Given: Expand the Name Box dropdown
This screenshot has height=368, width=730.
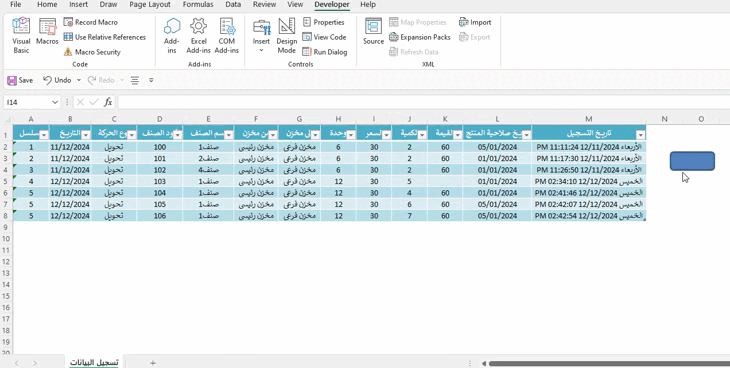Looking at the screenshot, I should pos(55,102).
